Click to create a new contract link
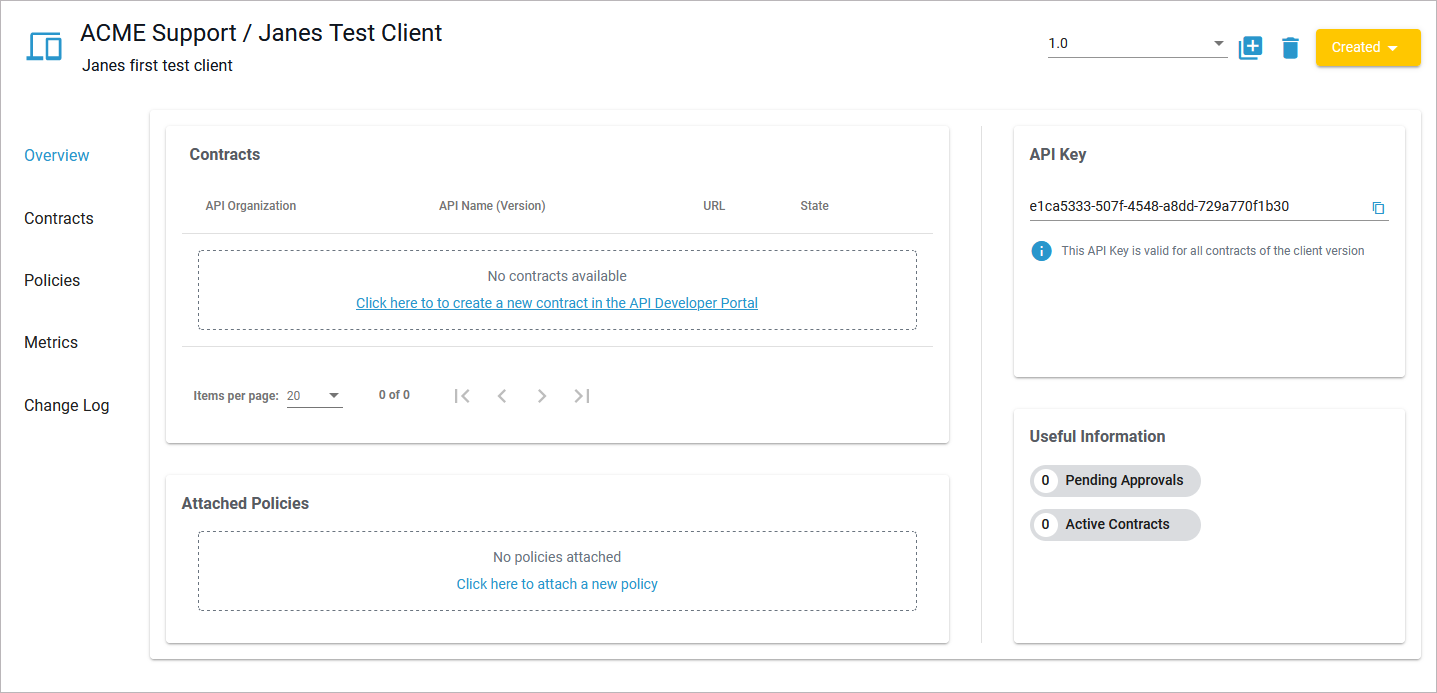Image resolution: width=1437 pixels, height=693 pixels. point(557,303)
